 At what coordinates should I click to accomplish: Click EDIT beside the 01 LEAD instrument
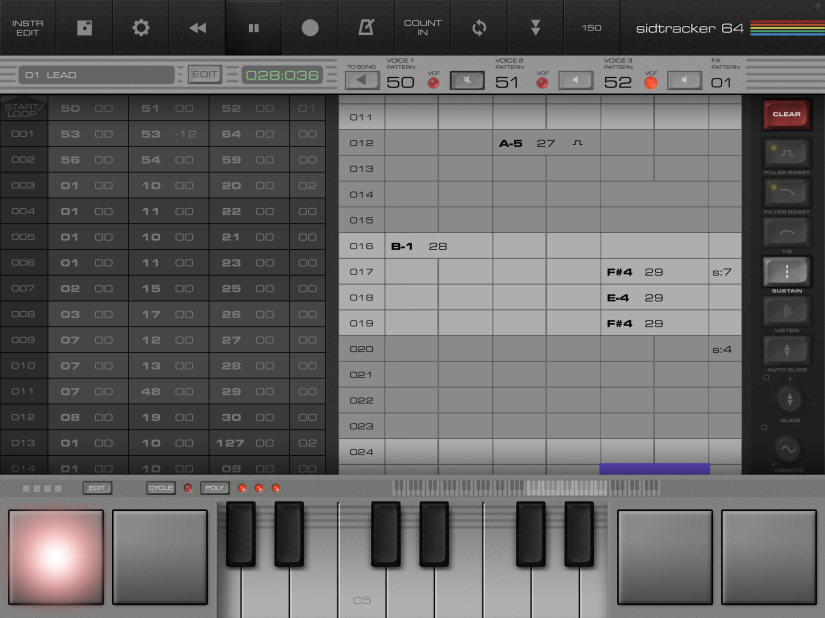(205, 75)
